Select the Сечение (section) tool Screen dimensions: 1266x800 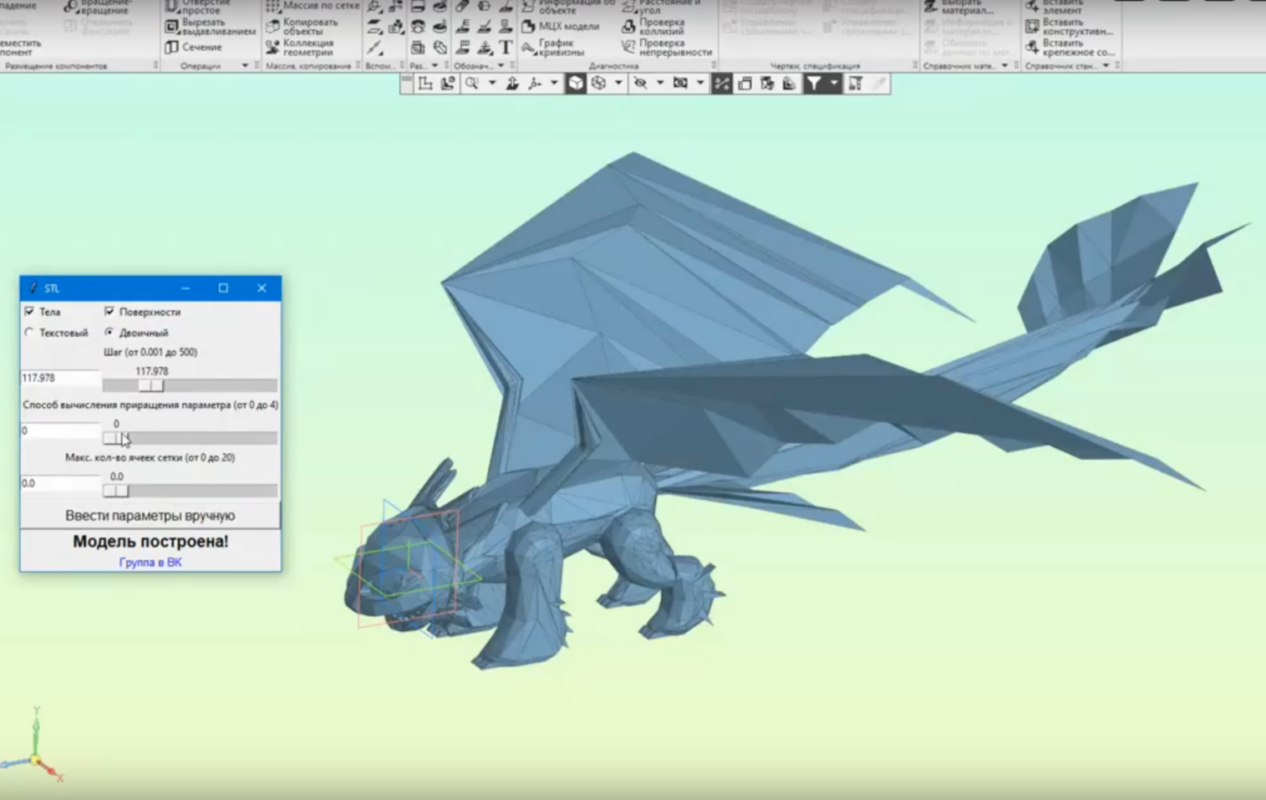(x=194, y=47)
